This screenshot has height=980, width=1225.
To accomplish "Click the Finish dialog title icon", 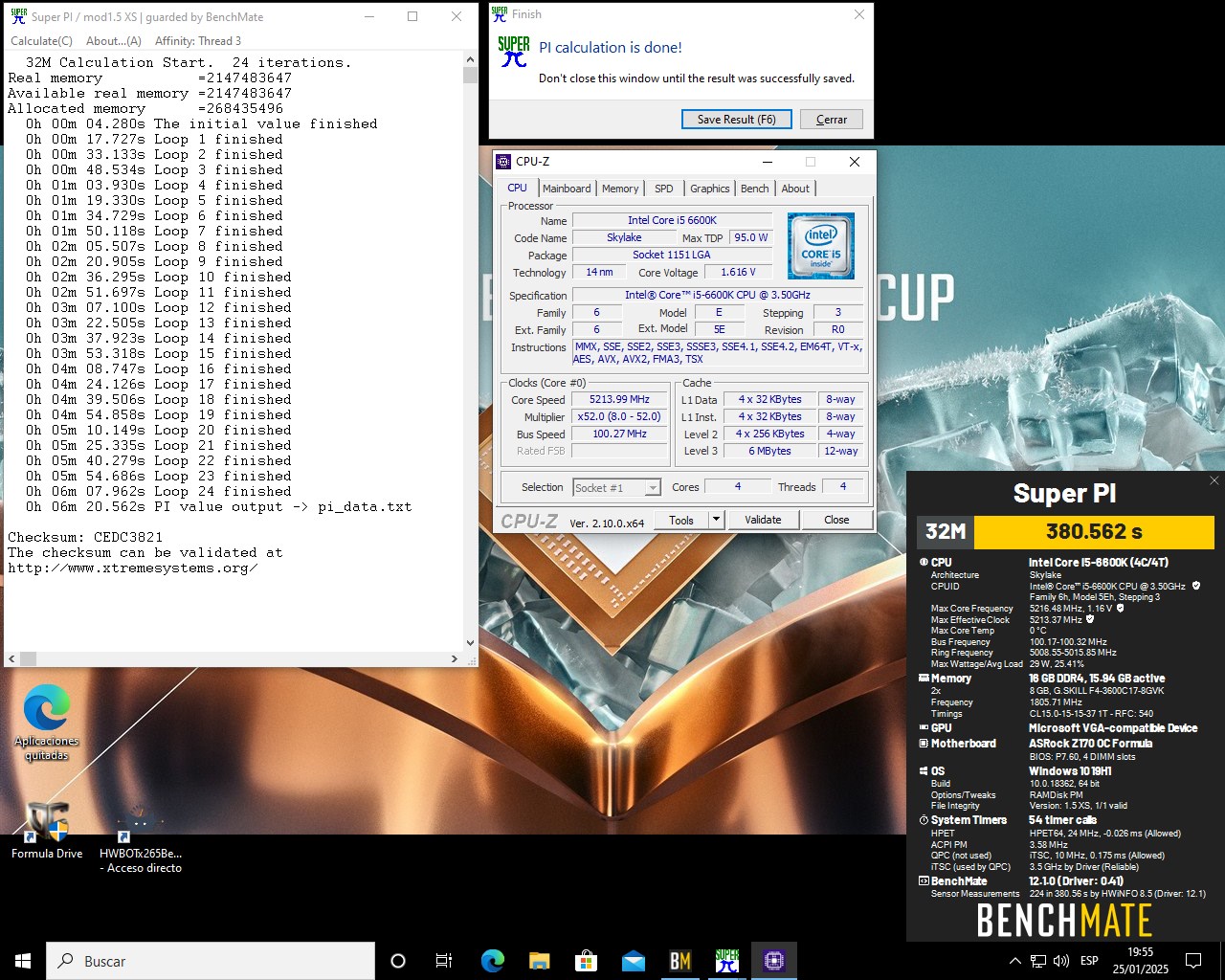I will point(500,13).
